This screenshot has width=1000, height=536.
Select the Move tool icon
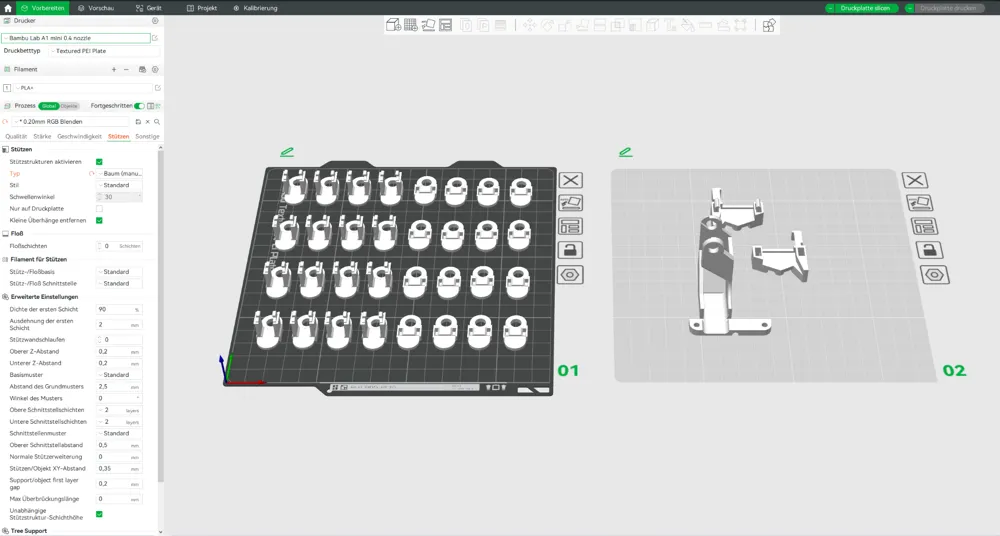coord(529,25)
